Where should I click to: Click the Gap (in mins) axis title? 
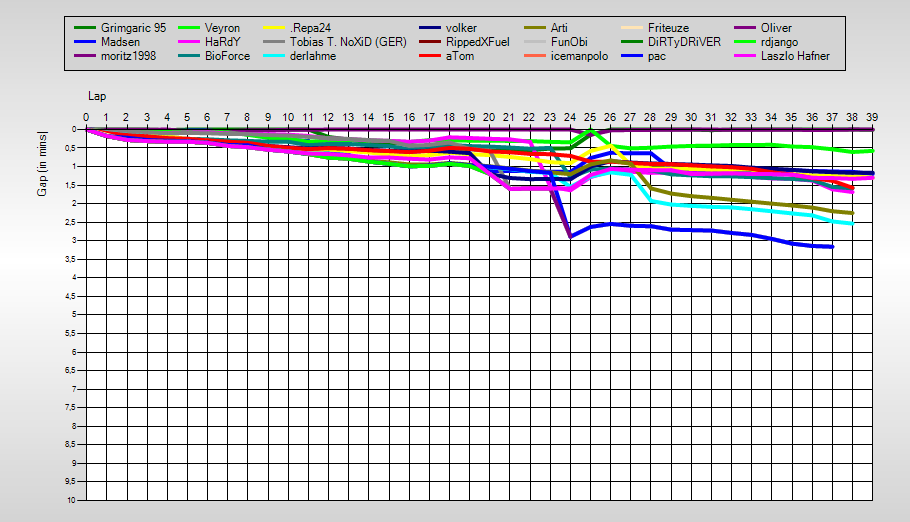pos(42,164)
